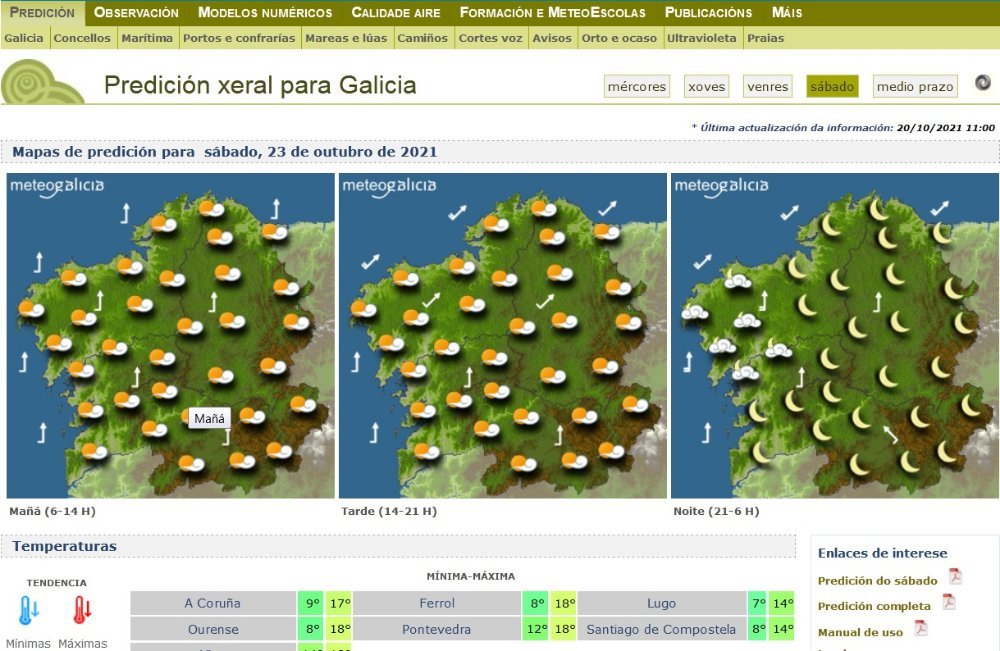Click the Mapas de predición date heading
This screenshot has height=651, width=1000.
coord(225,152)
